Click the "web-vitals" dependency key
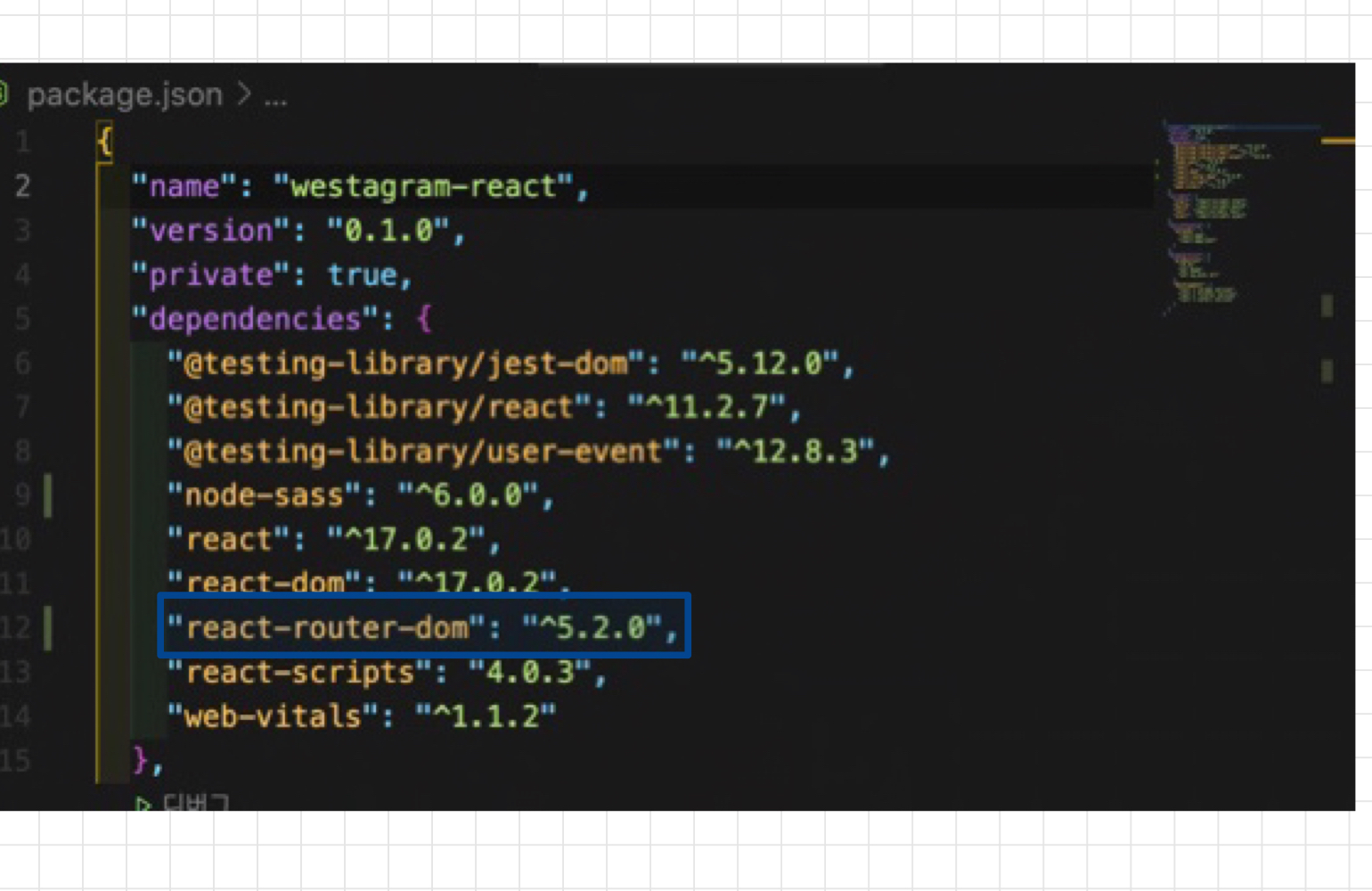The image size is (1372, 891). pos(273,716)
